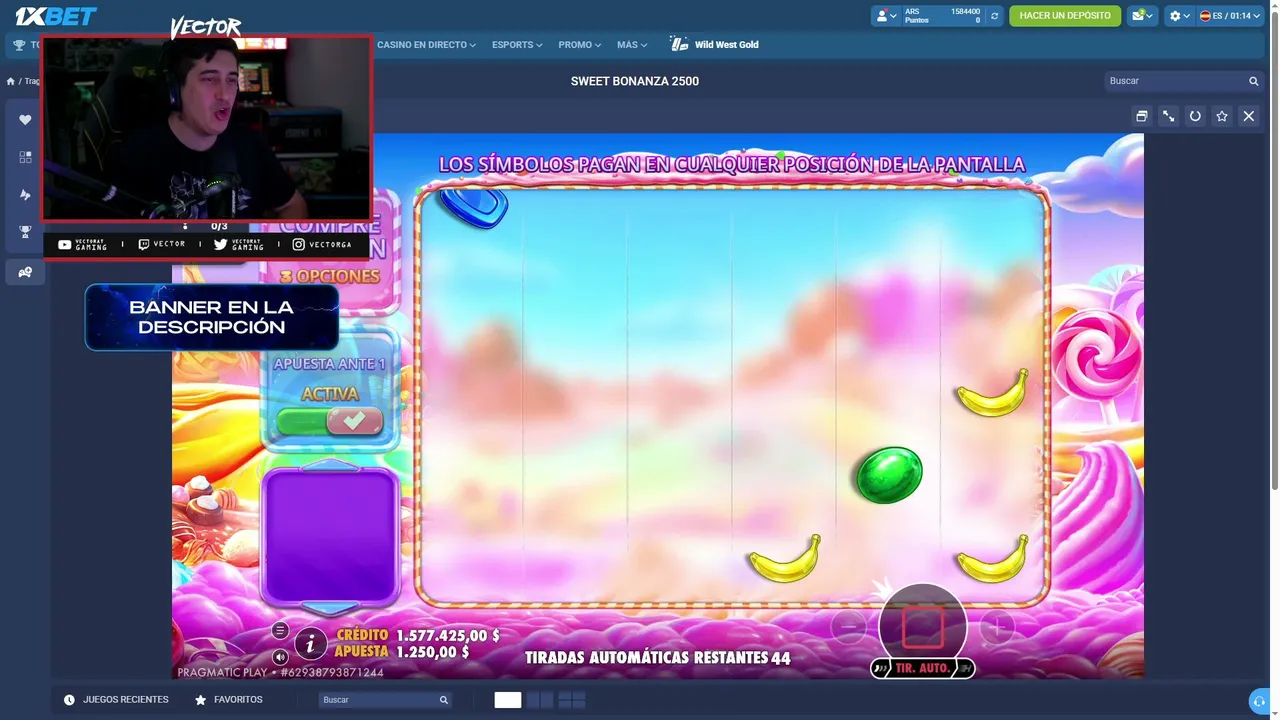
Task: Select the sidebar trophy tournaments icon
Action: [x=25, y=232]
